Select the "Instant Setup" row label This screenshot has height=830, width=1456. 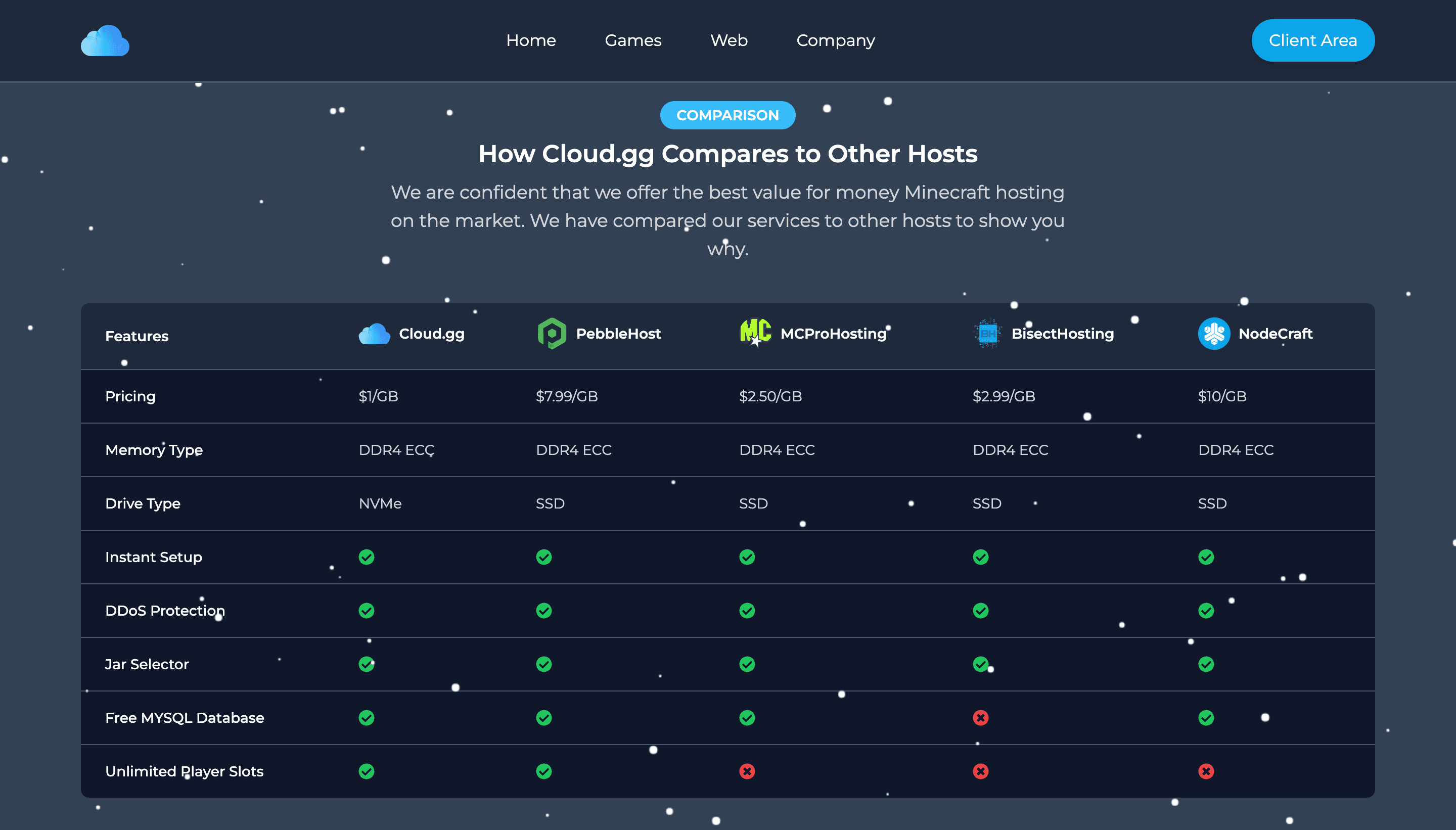tap(153, 558)
